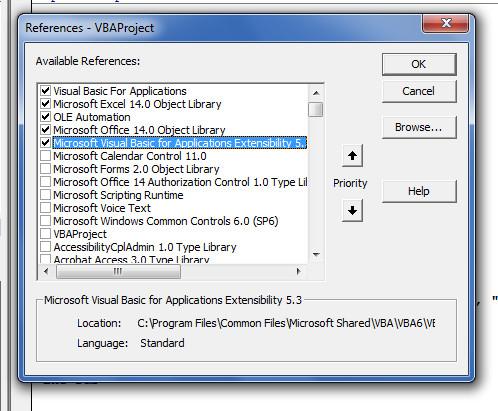Click horizontal scrollbar left arrow
Image resolution: width=498 pixels, height=411 pixels.
pyautogui.click(x=46, y=272)
